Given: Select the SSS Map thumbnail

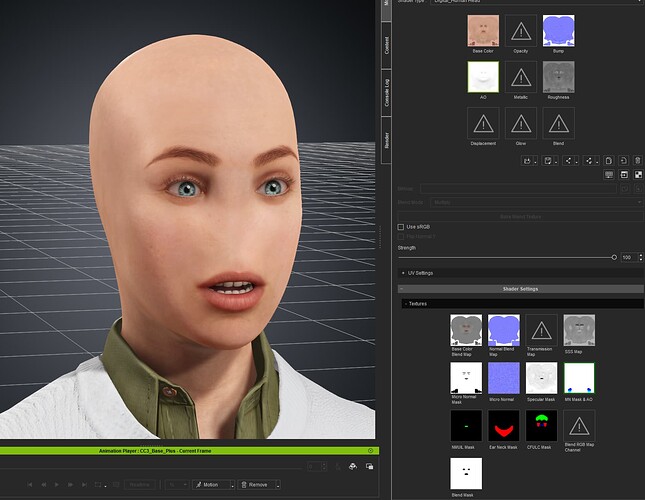Looking at the screenshot, I should pyautogui.click(x=579, y=330).
